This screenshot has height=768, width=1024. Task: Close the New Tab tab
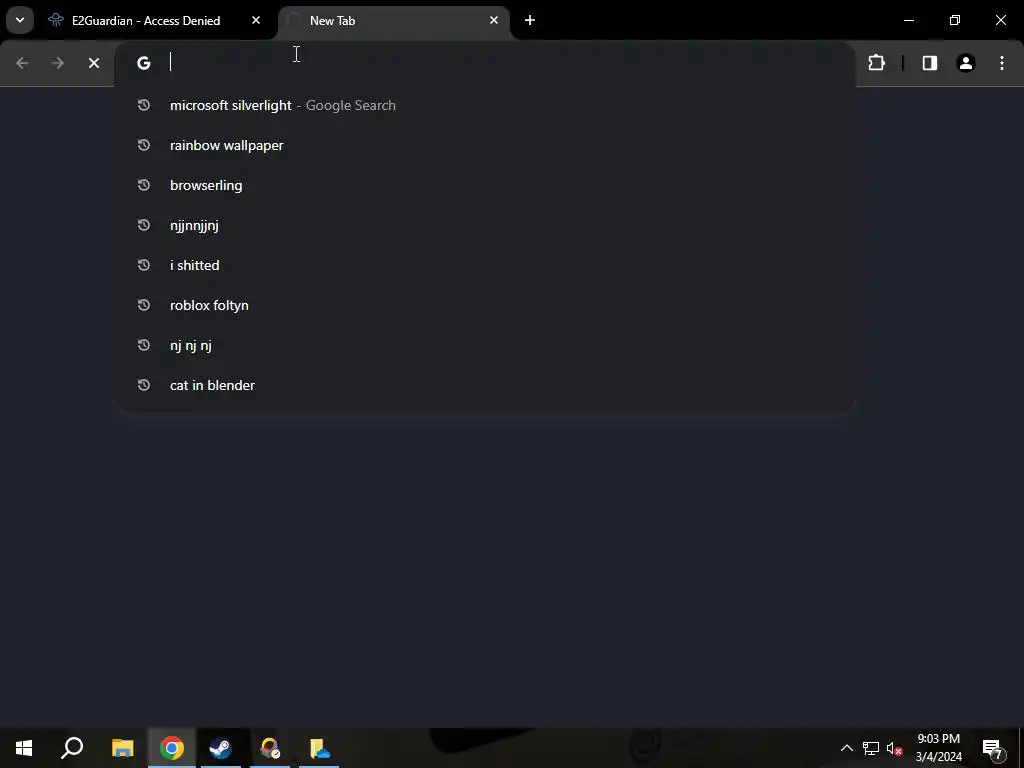(494, 20)
